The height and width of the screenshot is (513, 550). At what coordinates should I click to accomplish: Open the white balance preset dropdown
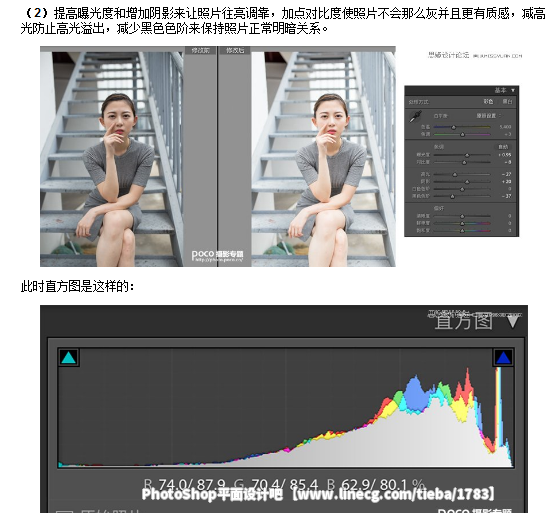[489, 116]
